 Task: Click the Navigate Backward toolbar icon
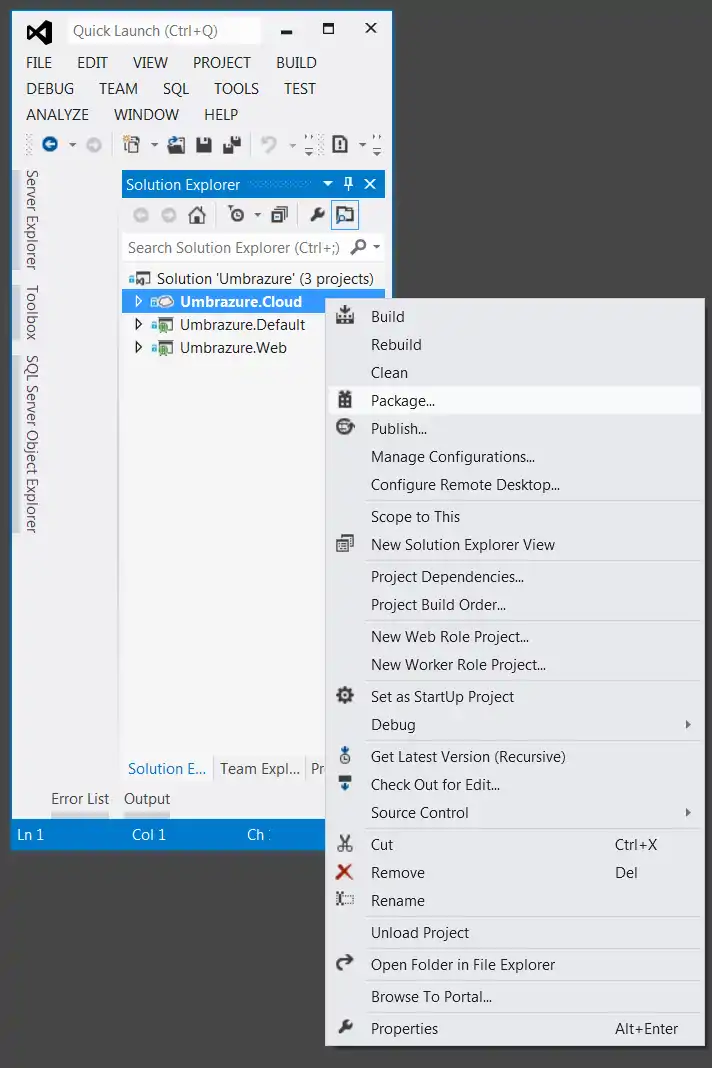(x=50, y=144)
